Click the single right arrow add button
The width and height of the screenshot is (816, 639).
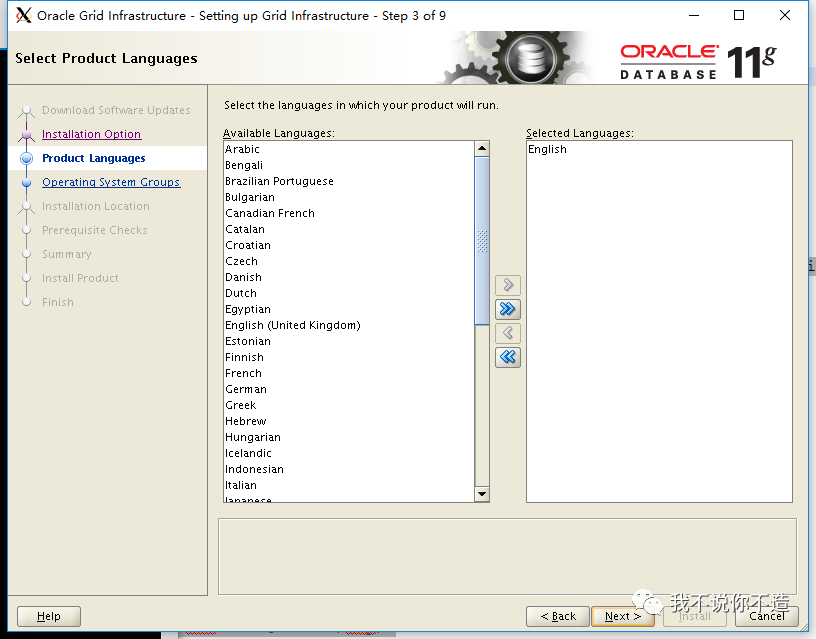pyautogui.click(x=507, y=285)
